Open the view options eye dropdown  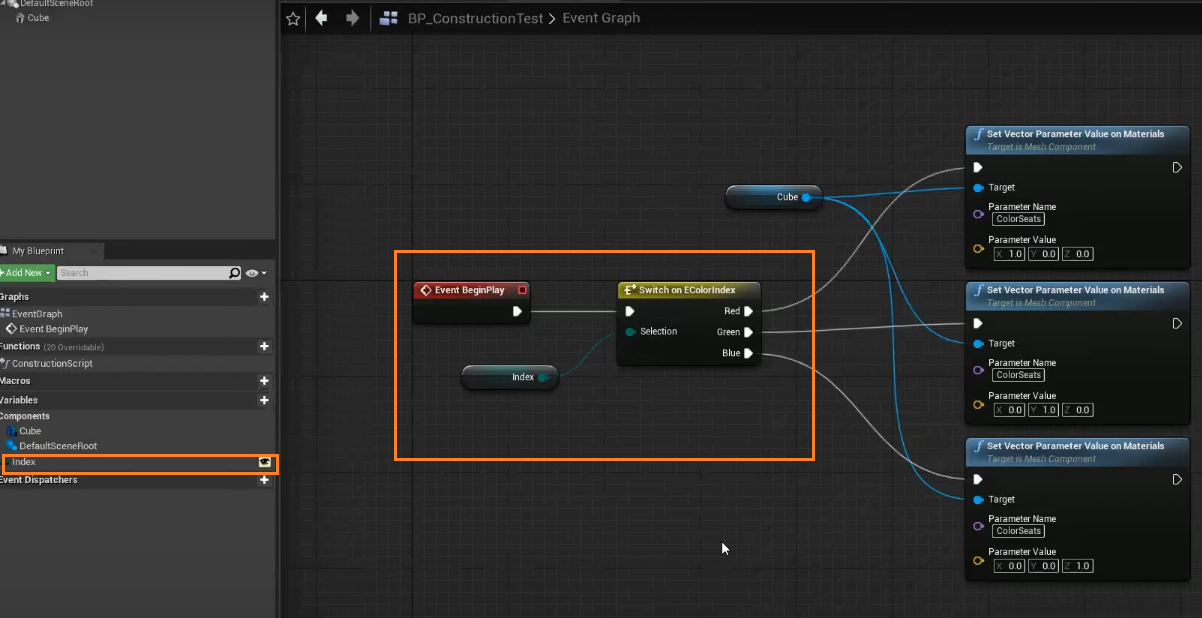(x=256, y=273)
